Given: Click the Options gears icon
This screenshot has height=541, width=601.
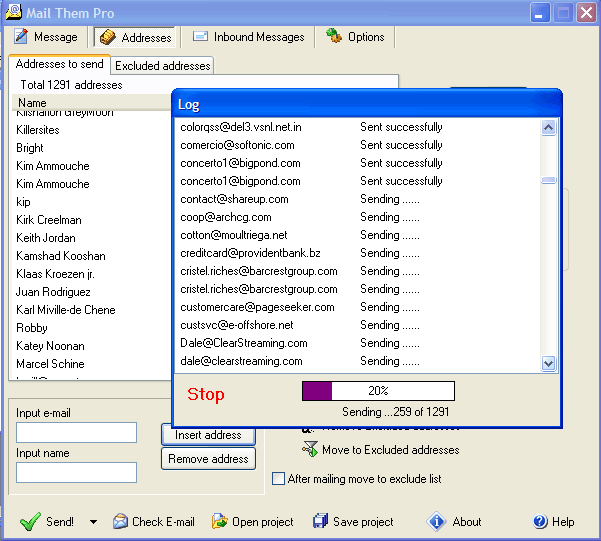Looking at the screenshot, I should pos(334,36).
